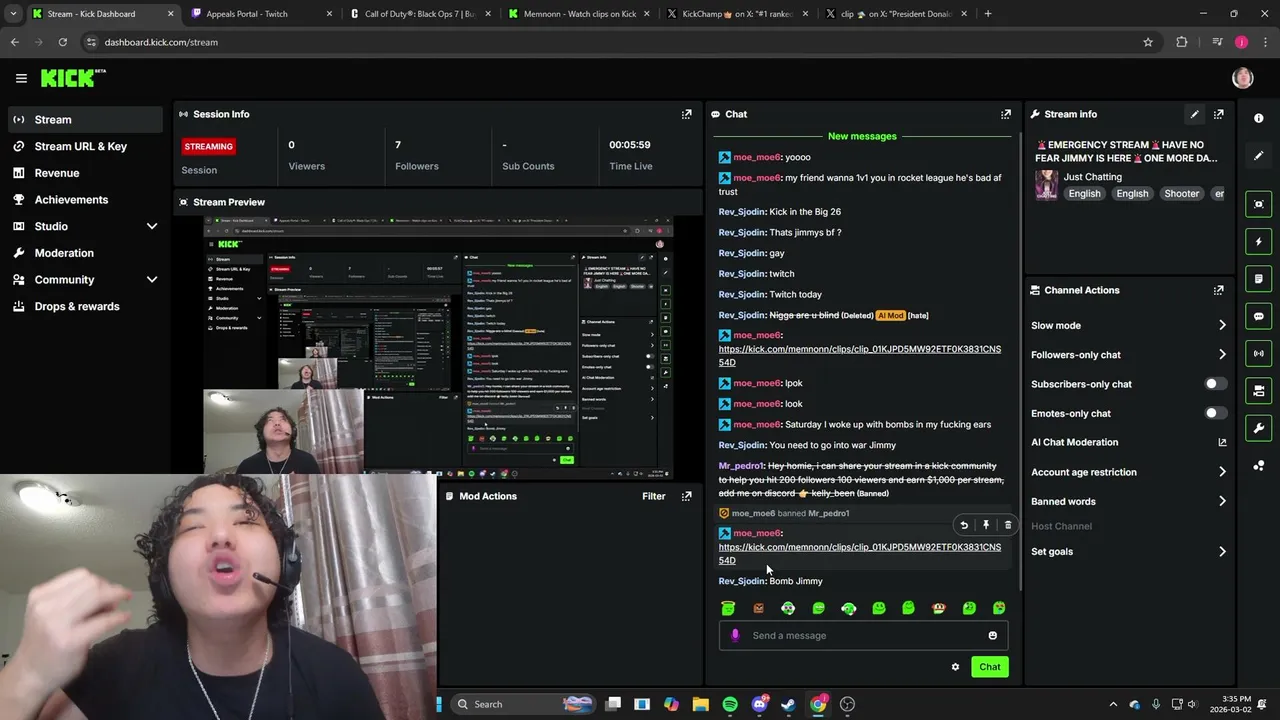Delete the hovered chat message
The width and height of the screenshot is (1280, 720).
click(1008, 525)
